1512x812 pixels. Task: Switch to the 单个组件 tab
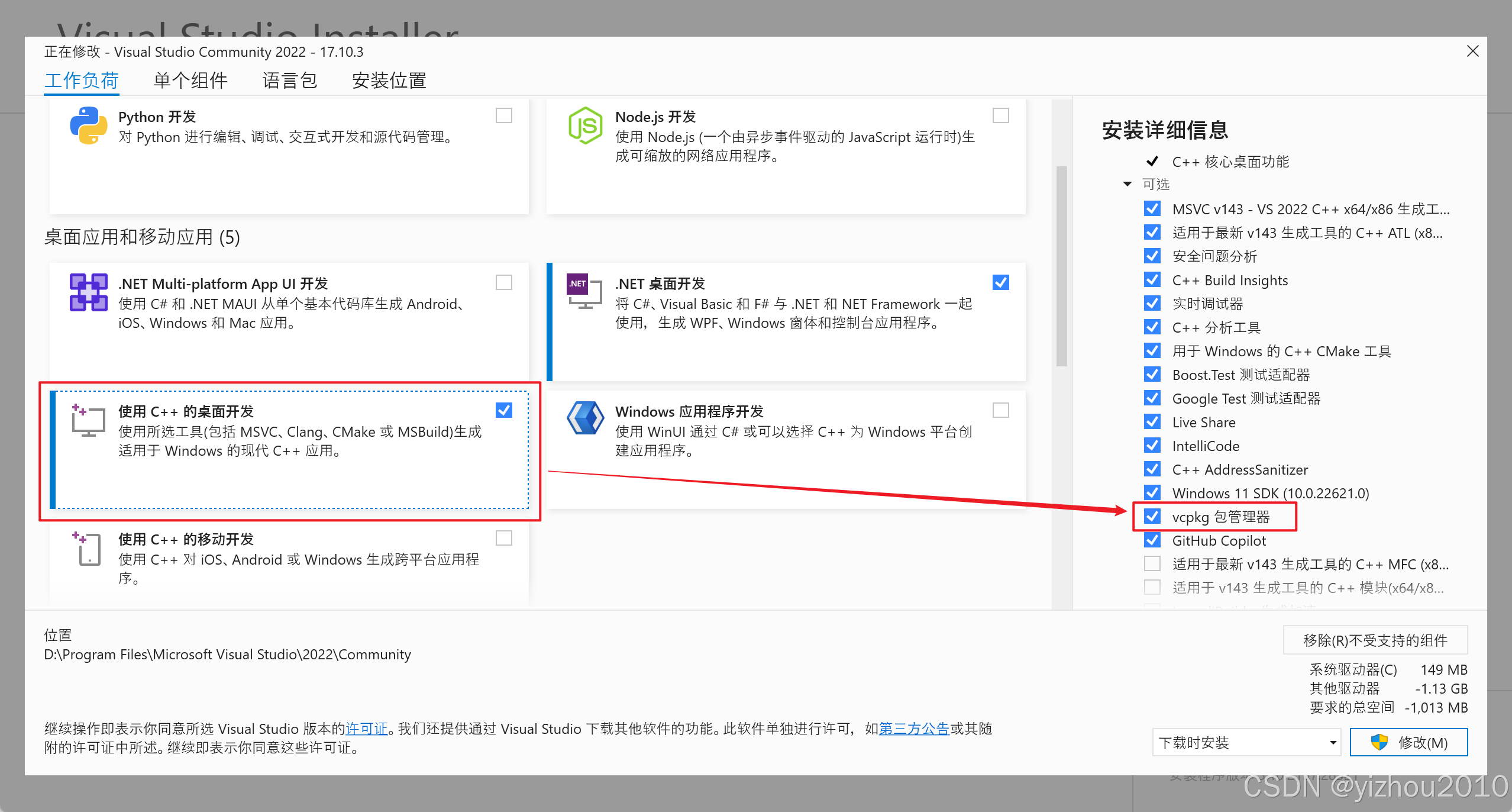click(x=190, y=80)
